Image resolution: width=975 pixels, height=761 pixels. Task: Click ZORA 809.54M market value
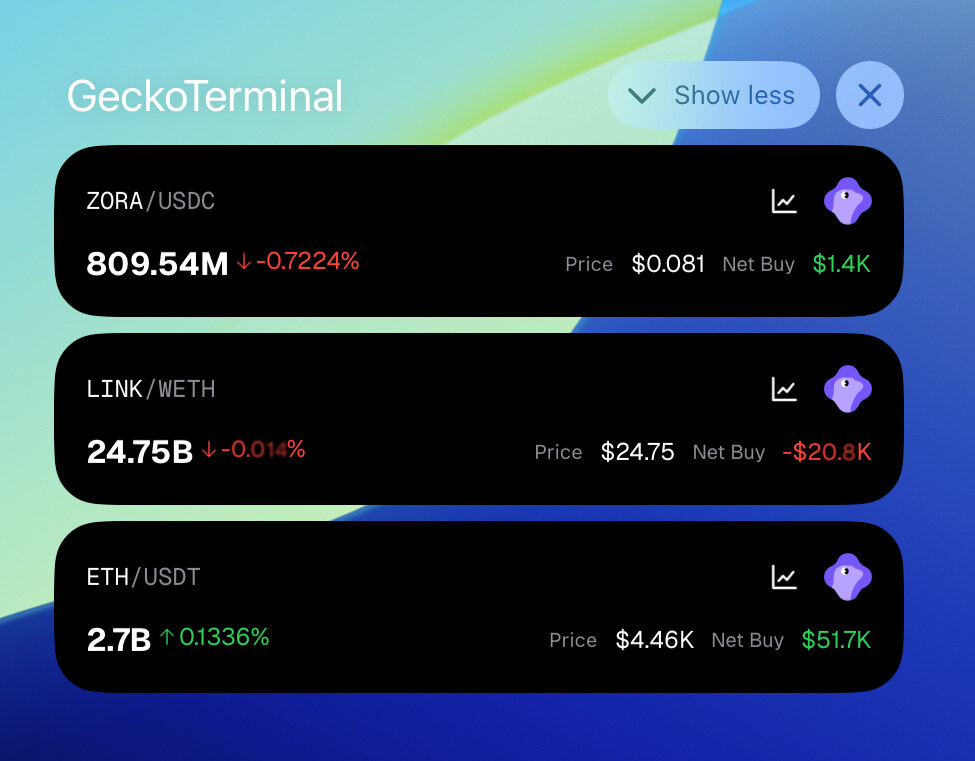coord(157,264)
